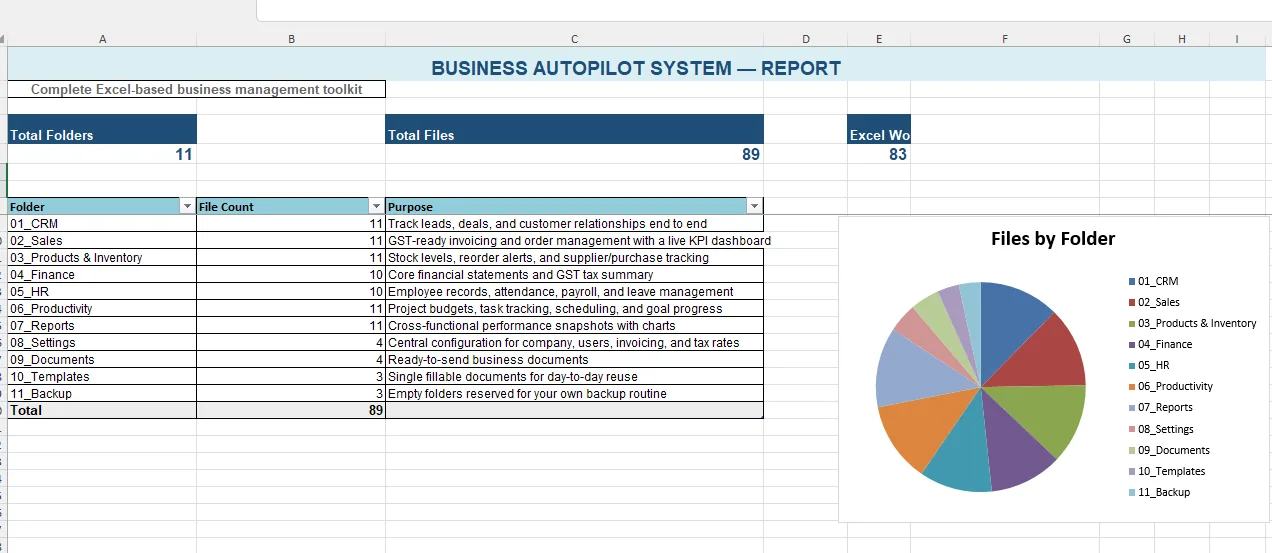Select column B header
Screen dimensions: 1272x553
[291, 39]
